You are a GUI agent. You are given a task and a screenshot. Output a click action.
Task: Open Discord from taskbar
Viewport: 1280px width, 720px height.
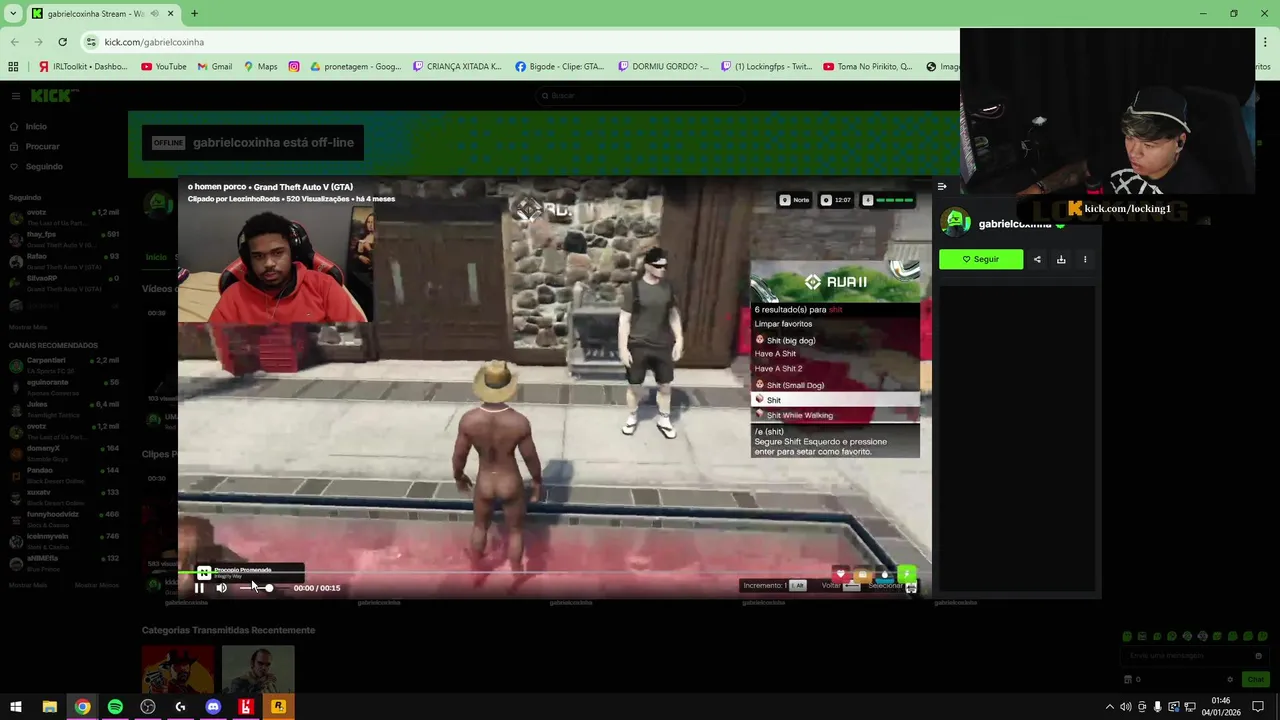[213, 707]
